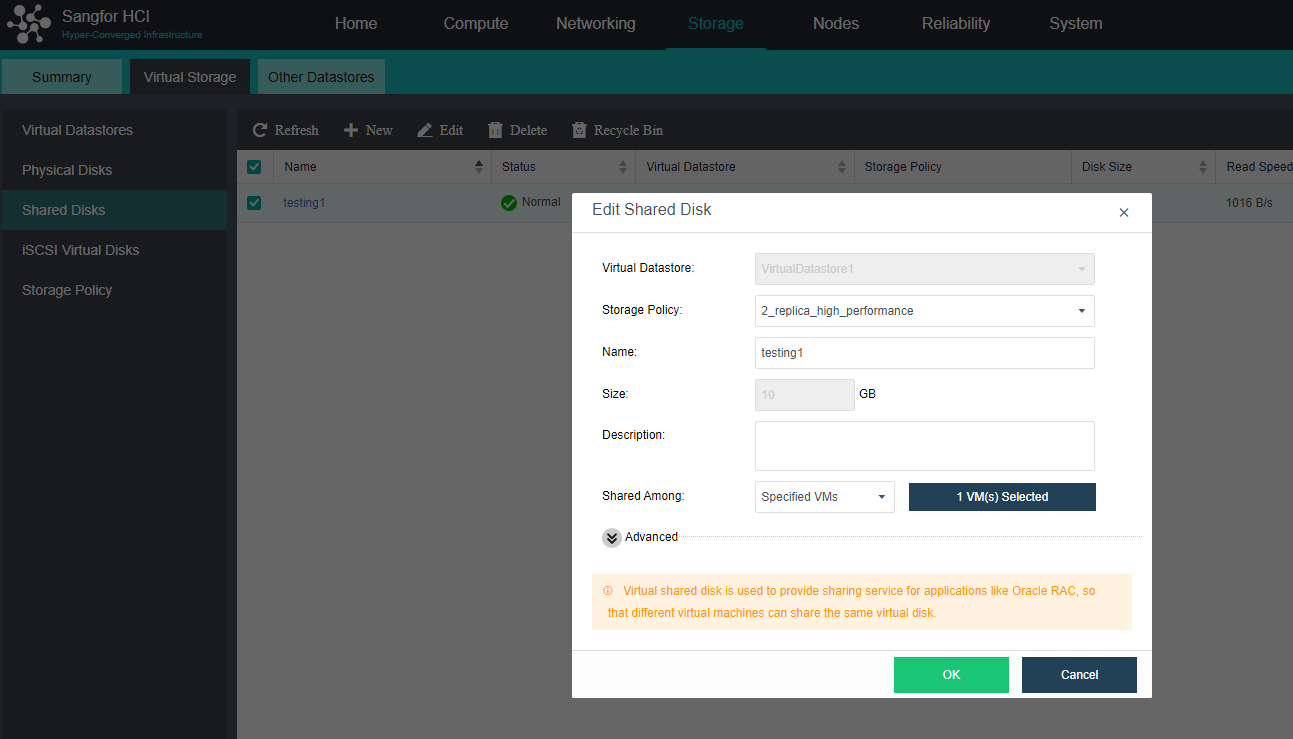Expand the Advanced section
The width and height of the screenshot is (1293, 739).
click(612, 538)
